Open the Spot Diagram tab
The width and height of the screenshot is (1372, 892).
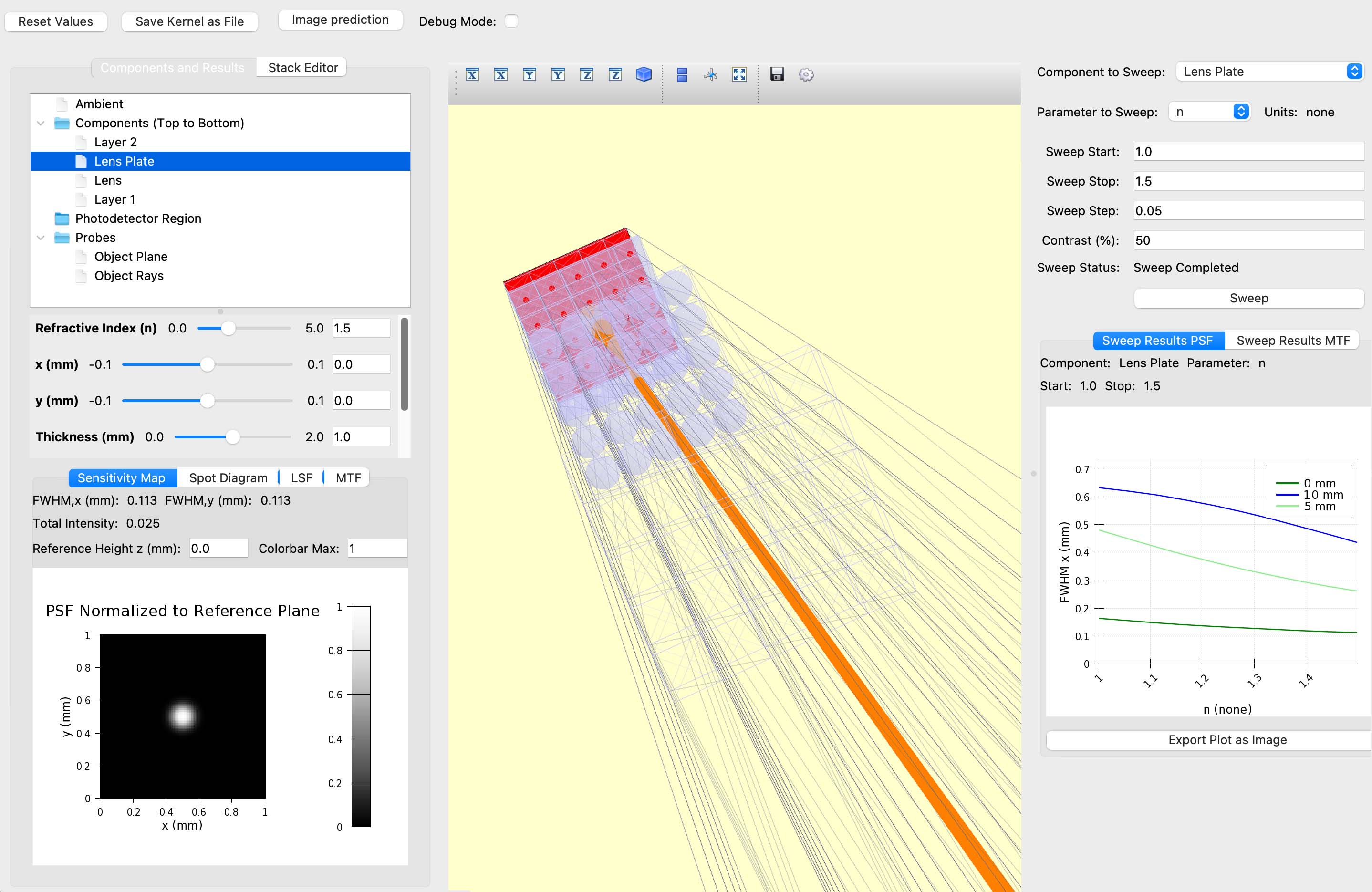[229, 477]
